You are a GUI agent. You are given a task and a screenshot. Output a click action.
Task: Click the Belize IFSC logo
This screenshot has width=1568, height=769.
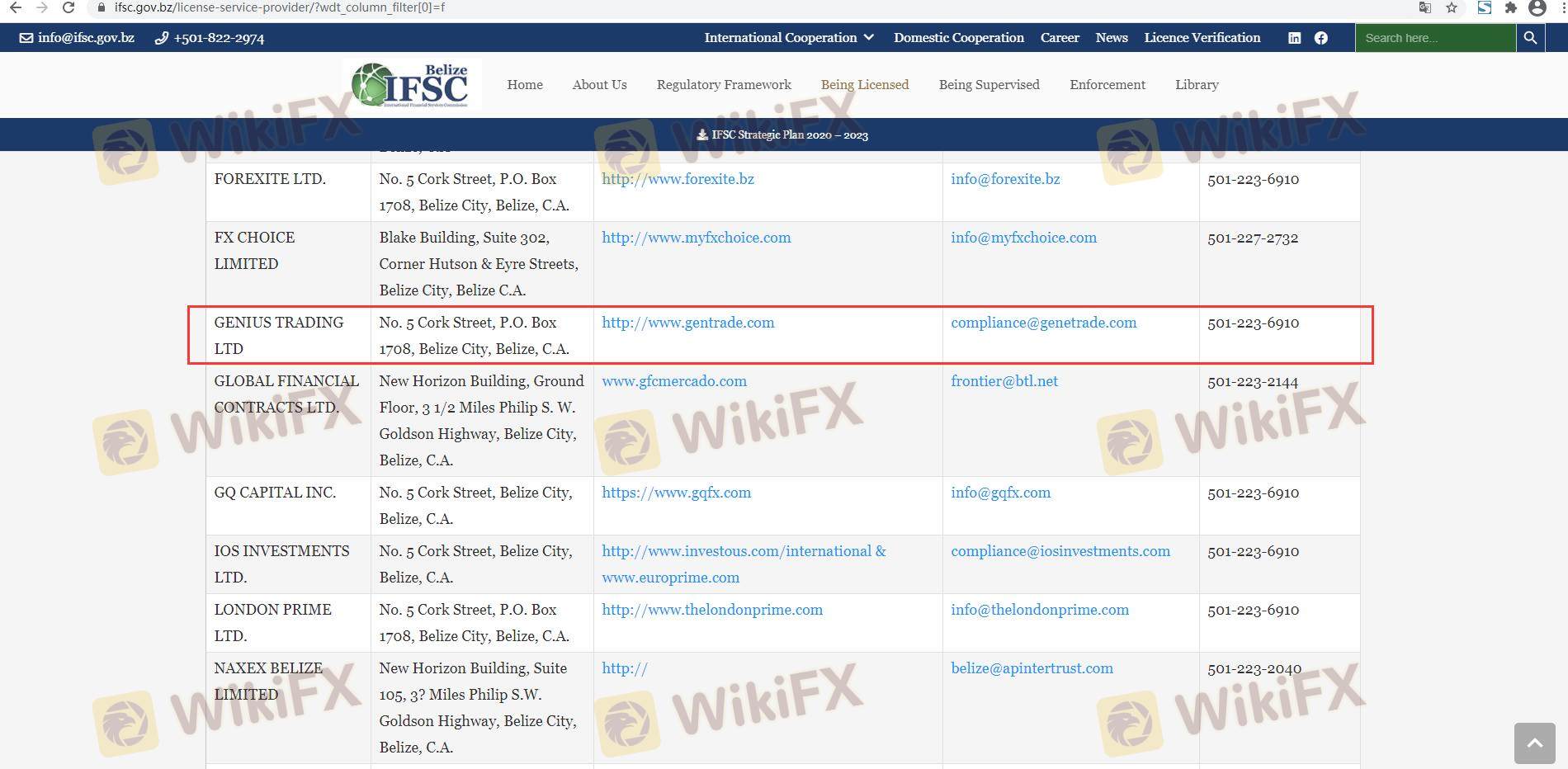[x=411, y=84]
